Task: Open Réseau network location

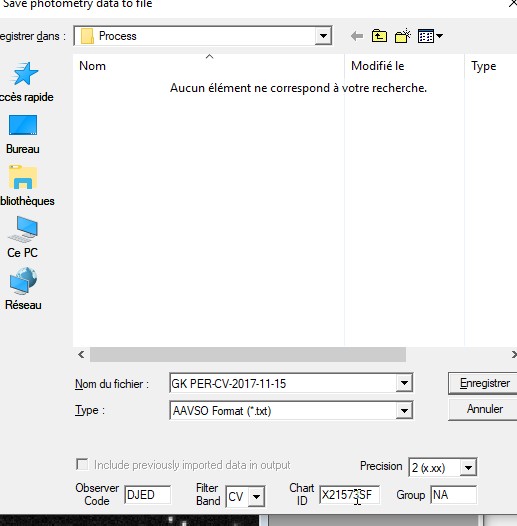Action: (23, 289)
